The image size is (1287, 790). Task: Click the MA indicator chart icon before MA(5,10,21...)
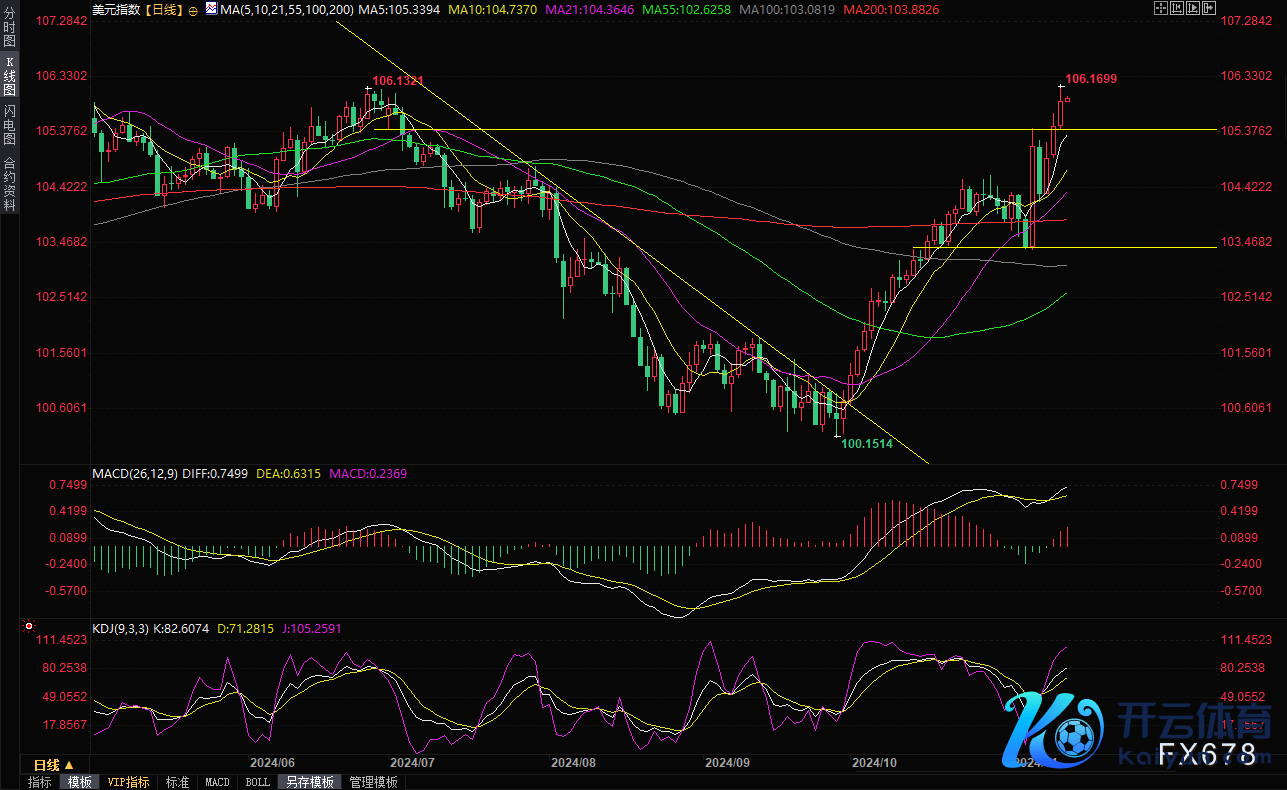pyautogui.click(x=209, y=9)
